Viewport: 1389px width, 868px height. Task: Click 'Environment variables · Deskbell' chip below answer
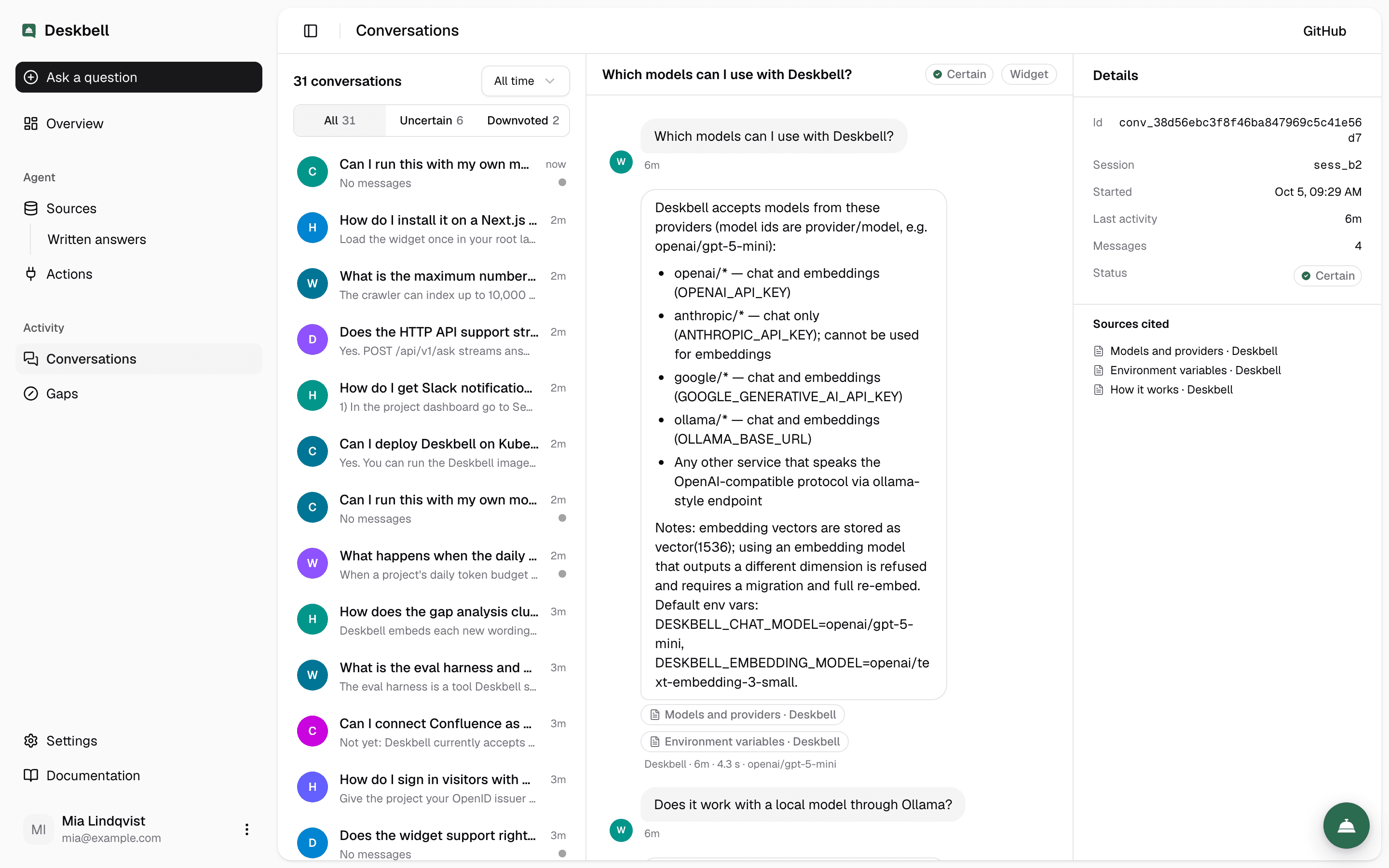tap(745, 742)
